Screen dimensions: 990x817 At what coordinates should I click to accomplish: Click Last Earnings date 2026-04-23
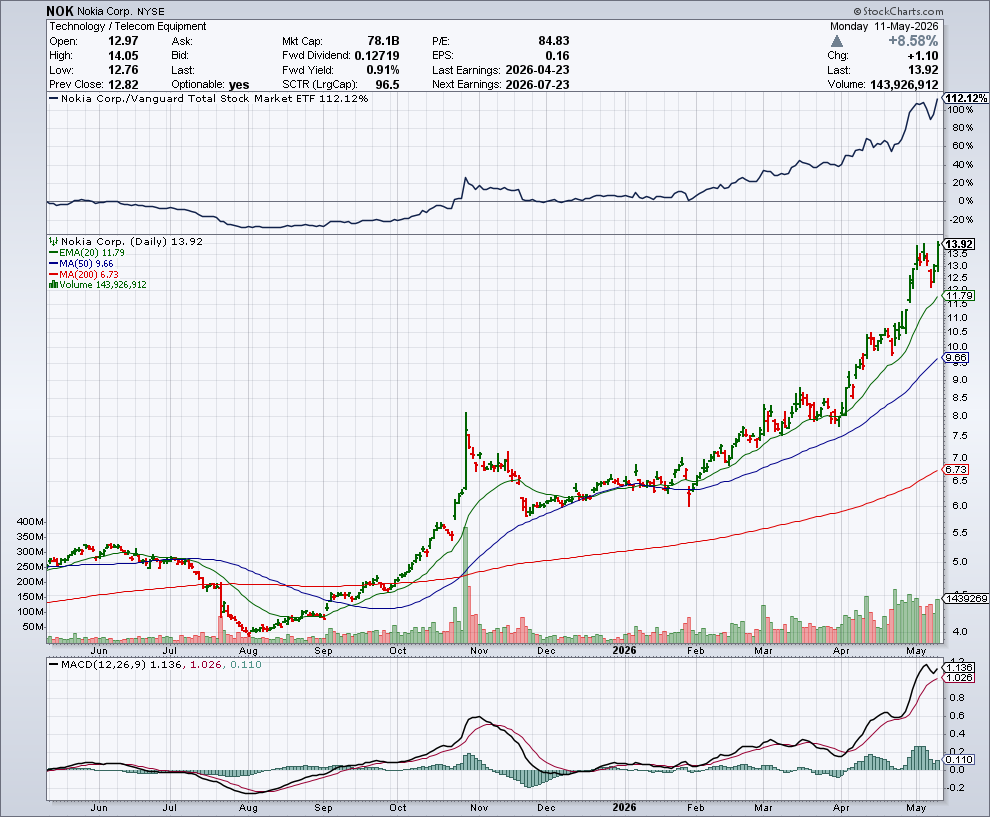(x=537, y=70)
